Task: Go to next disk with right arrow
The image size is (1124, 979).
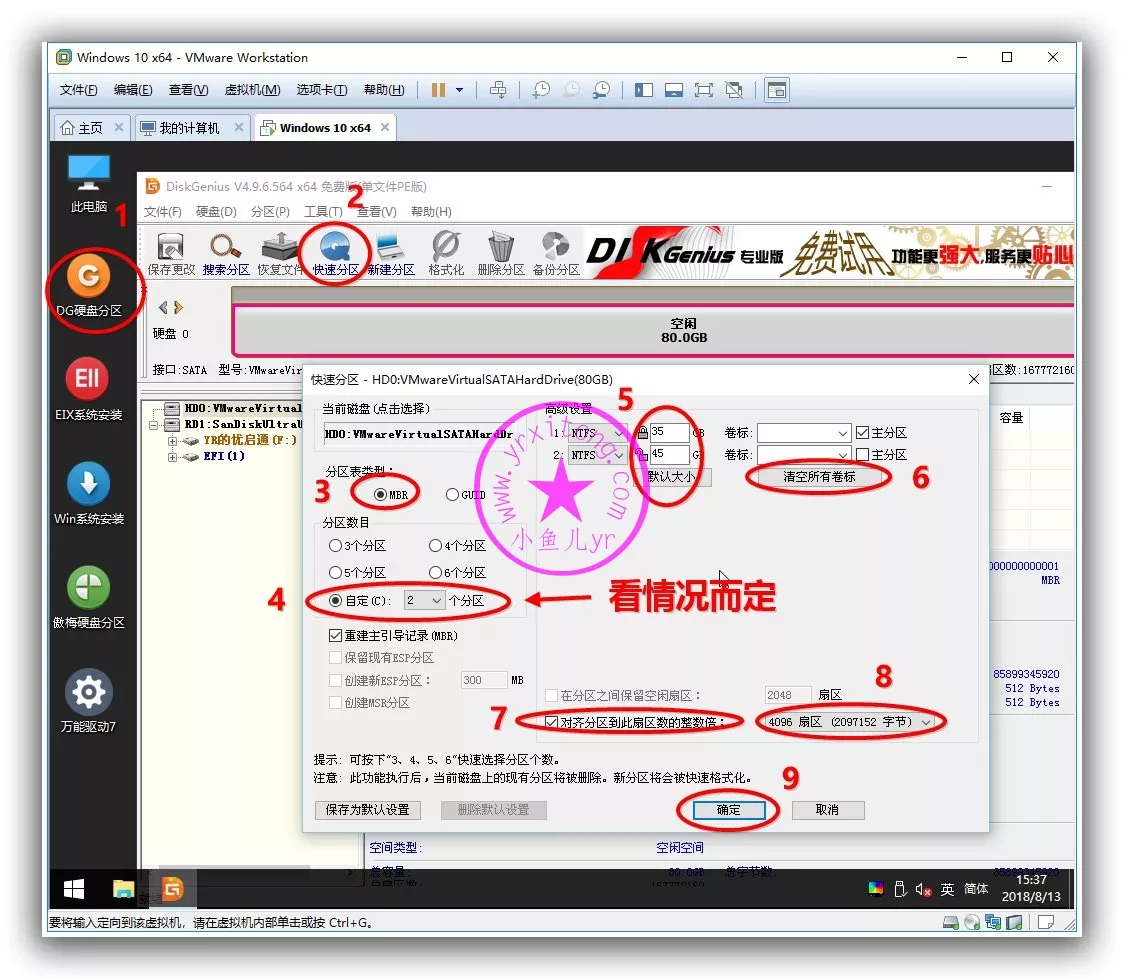Action: click(x=178, y=307)
